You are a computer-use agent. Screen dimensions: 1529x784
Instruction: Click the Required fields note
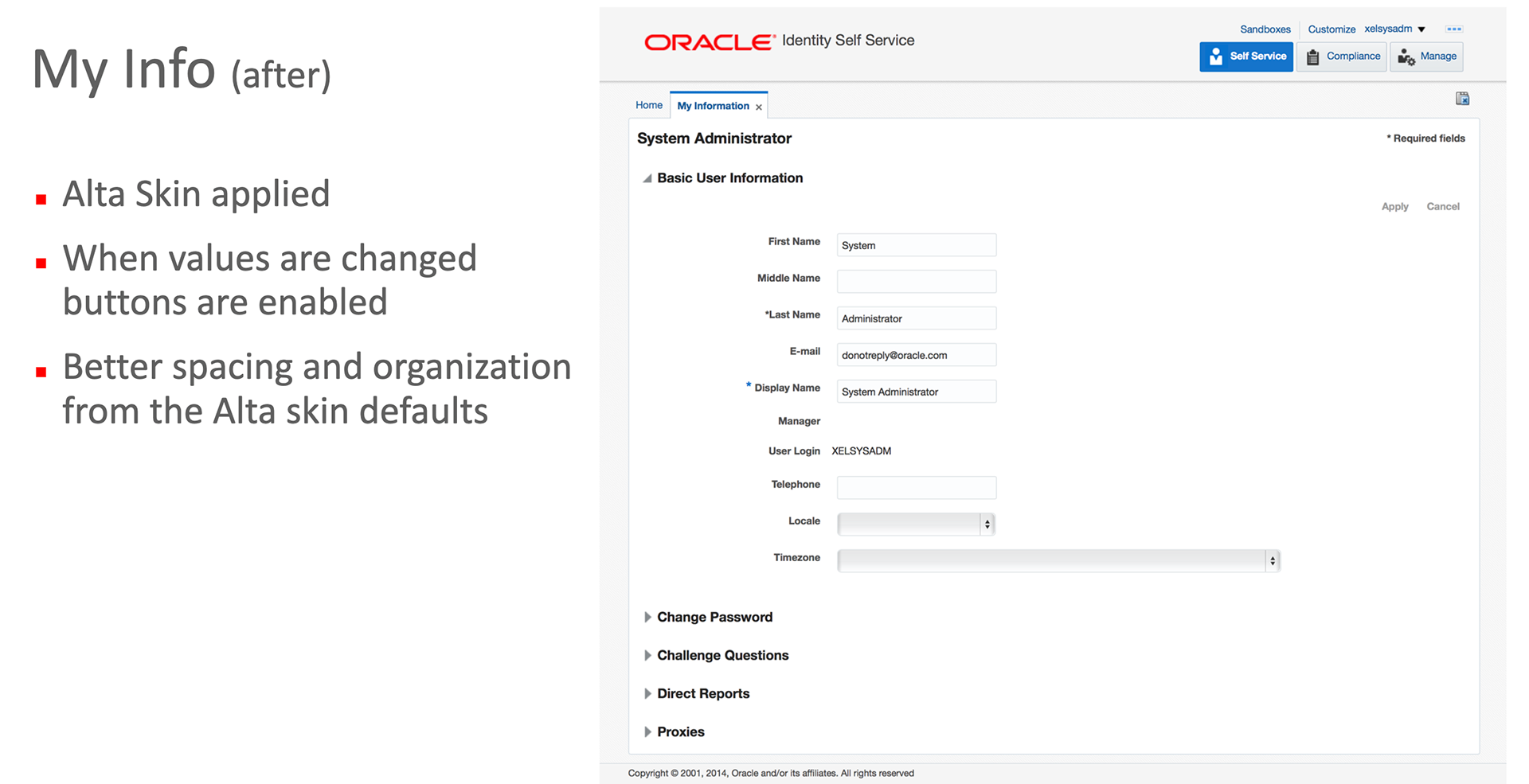(x=1425, y=138)
